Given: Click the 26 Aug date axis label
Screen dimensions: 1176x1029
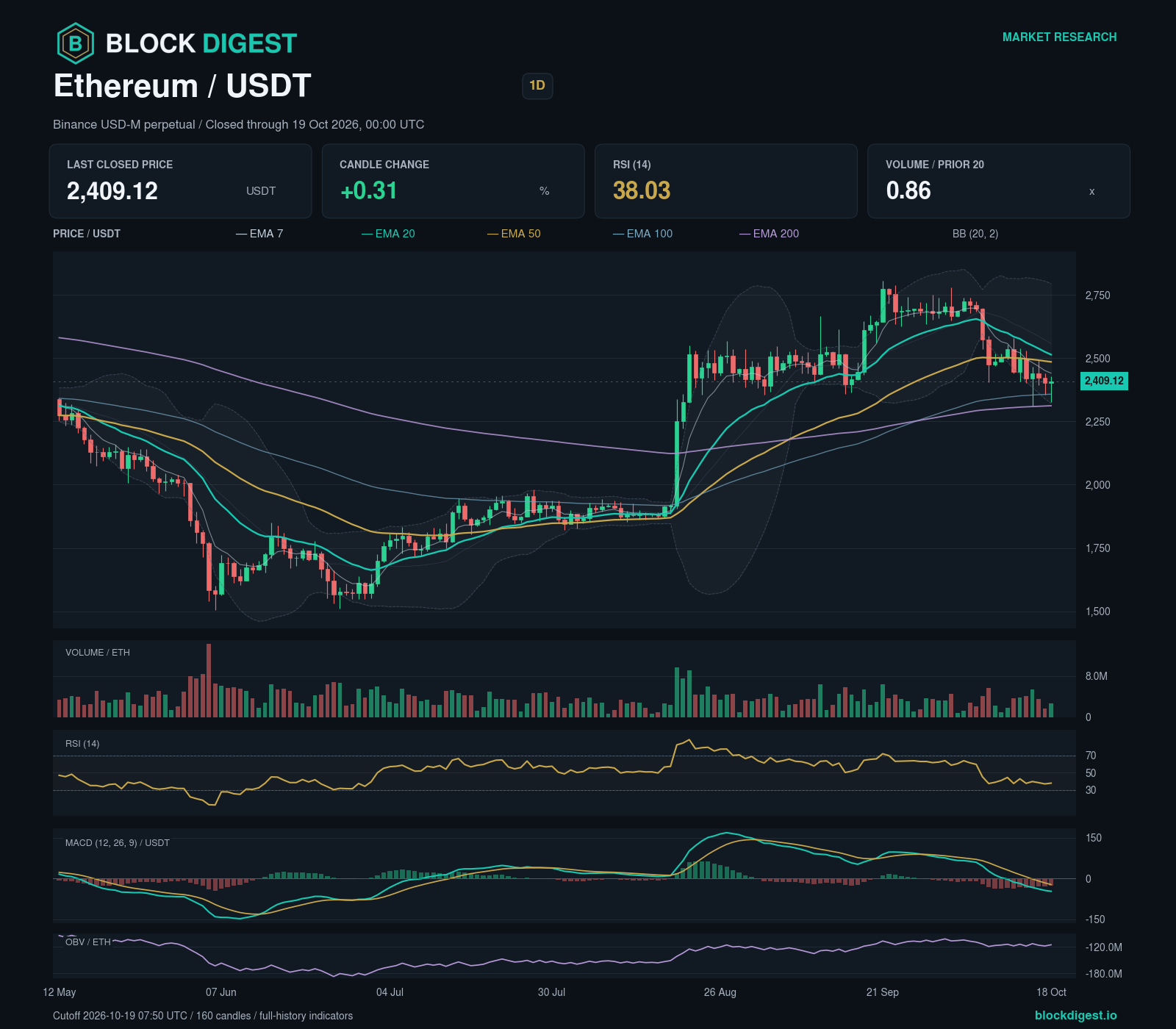Looking at the screenshot, I should [720, 992].
